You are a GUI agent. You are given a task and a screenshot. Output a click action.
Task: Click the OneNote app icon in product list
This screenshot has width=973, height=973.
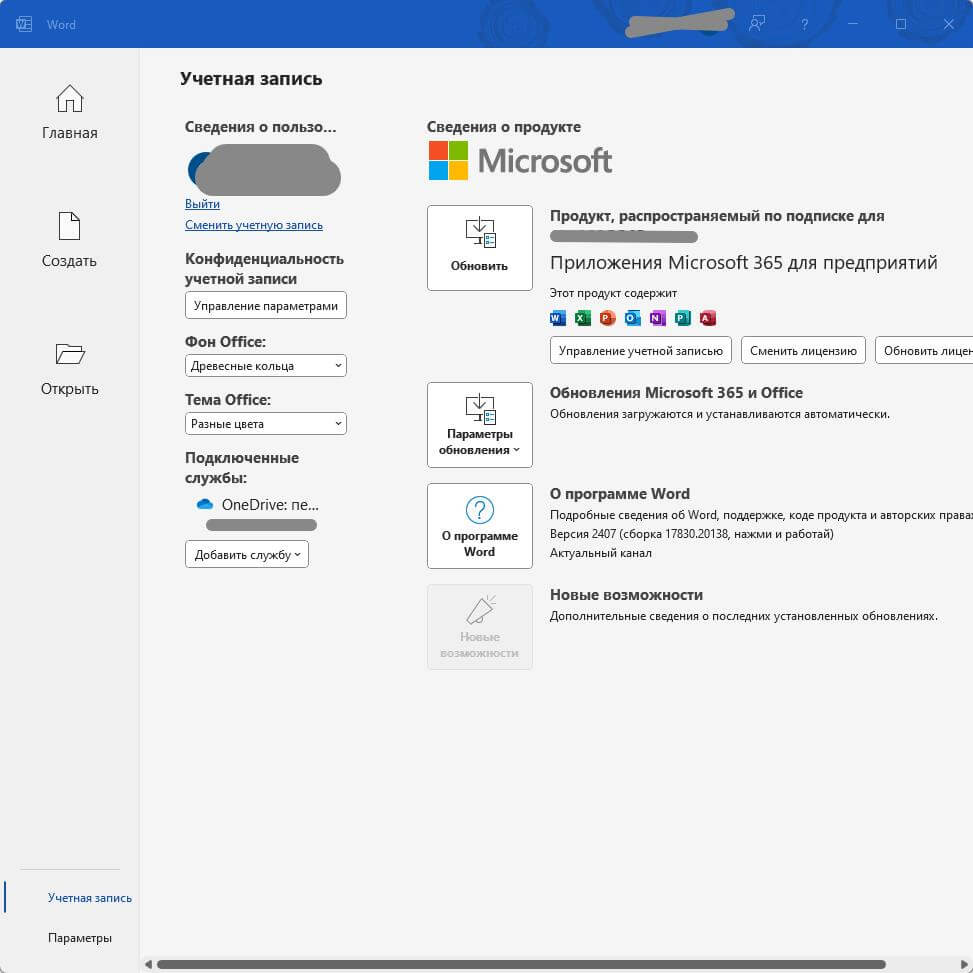(x=657, y=318)
